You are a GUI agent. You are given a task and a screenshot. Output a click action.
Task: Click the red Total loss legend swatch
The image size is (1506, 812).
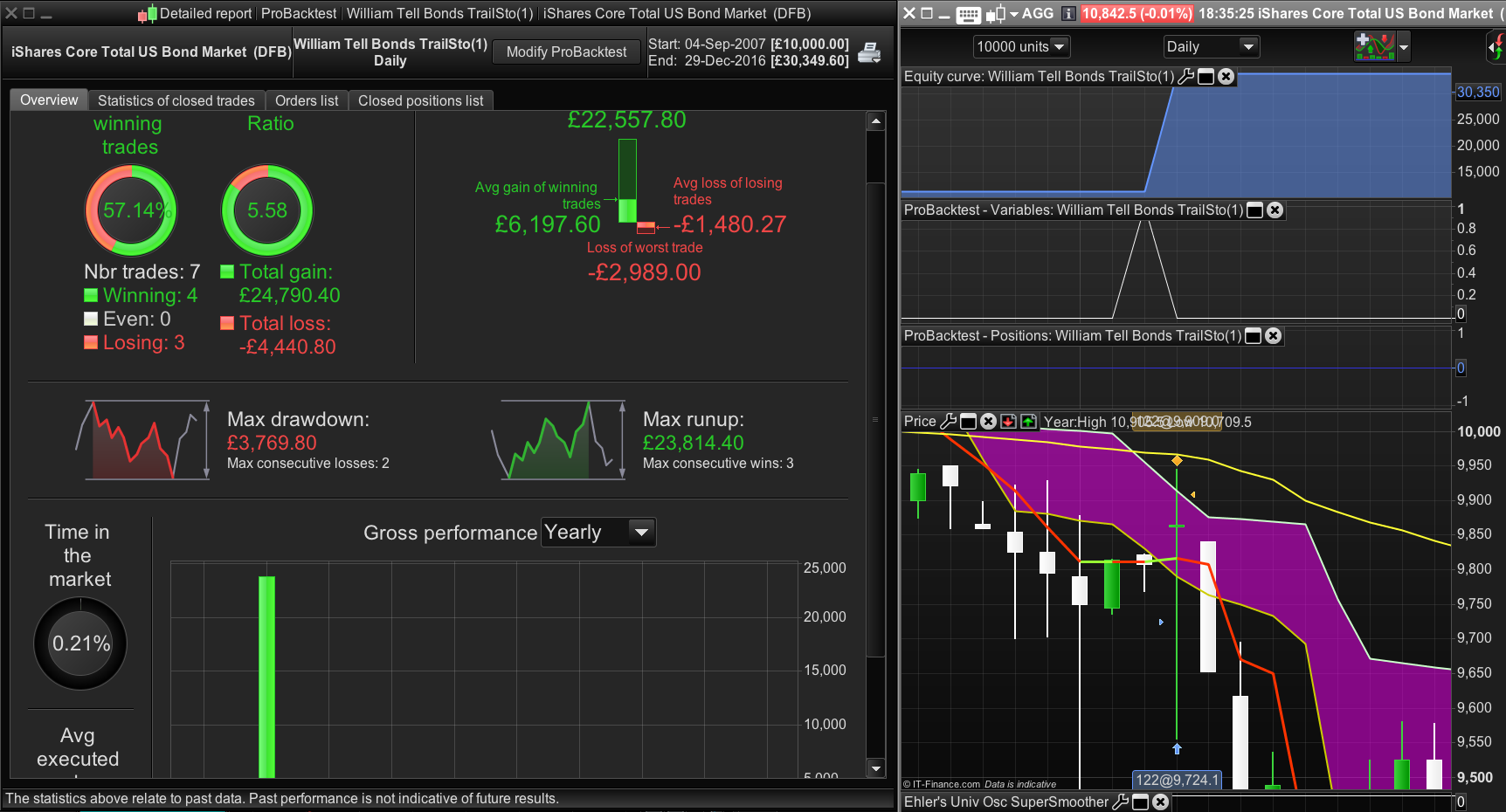(227, 323)
